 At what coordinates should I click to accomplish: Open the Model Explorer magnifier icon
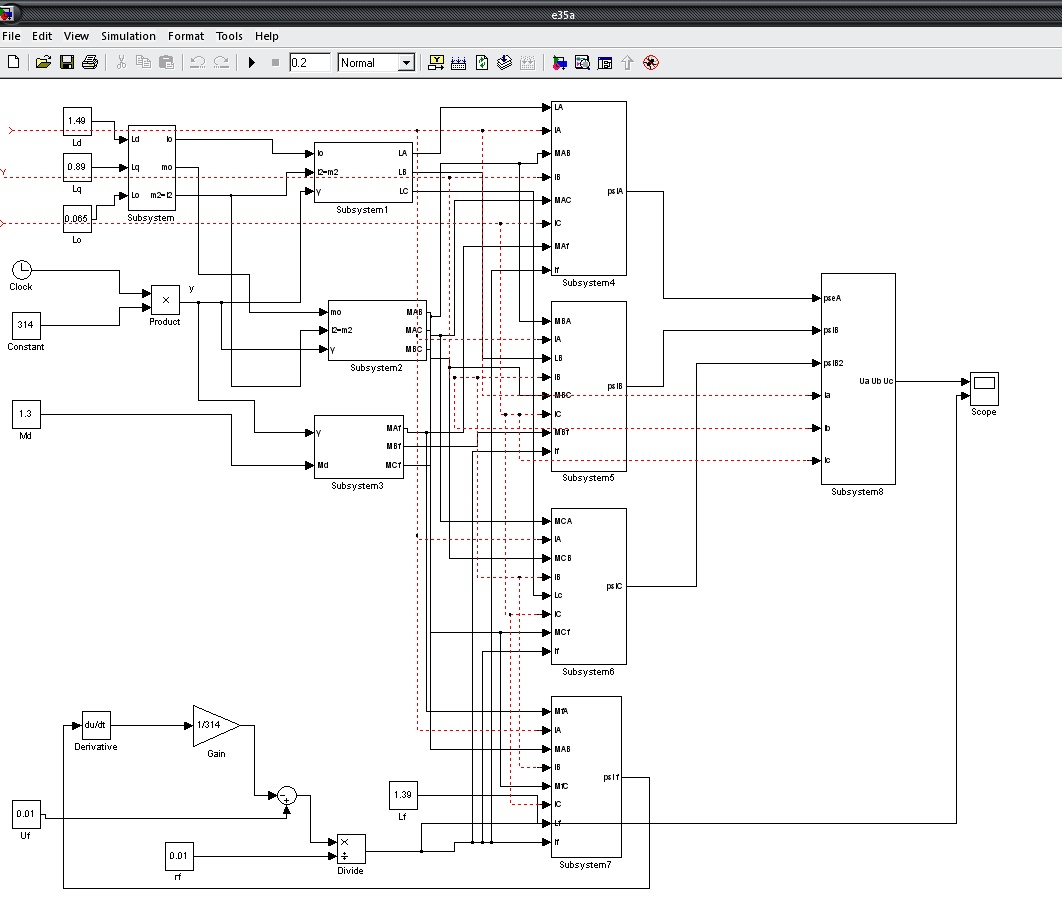582,62
